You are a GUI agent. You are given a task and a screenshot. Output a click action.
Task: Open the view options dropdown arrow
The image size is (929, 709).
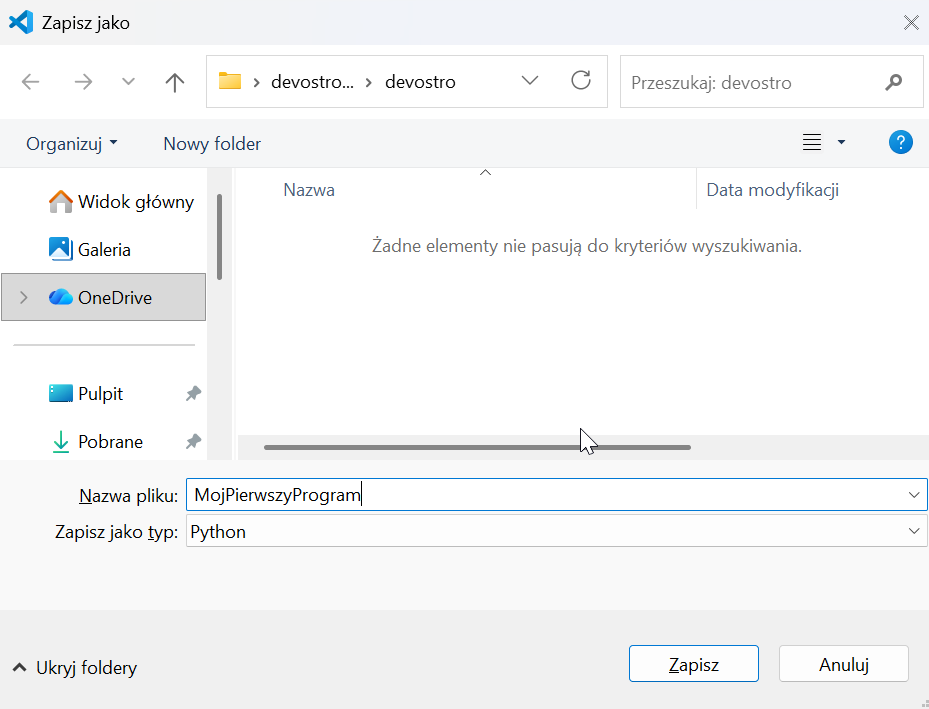click(x=841, y=142)
